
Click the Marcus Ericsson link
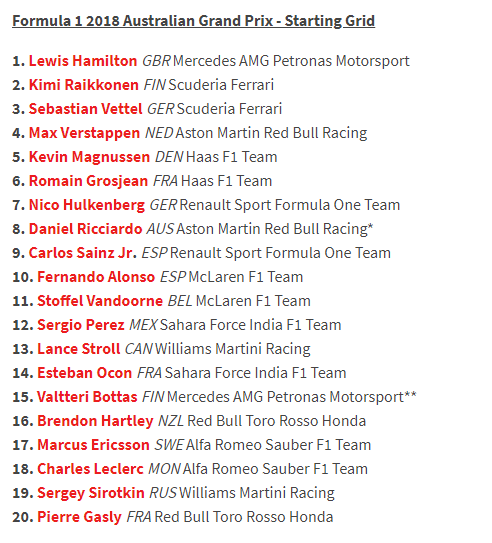point(93,445)
